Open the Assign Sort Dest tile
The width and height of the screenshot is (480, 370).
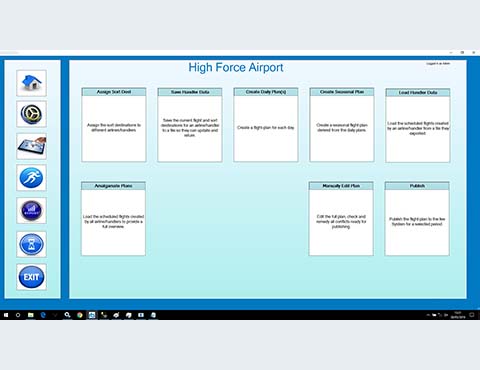pos(114,125)
